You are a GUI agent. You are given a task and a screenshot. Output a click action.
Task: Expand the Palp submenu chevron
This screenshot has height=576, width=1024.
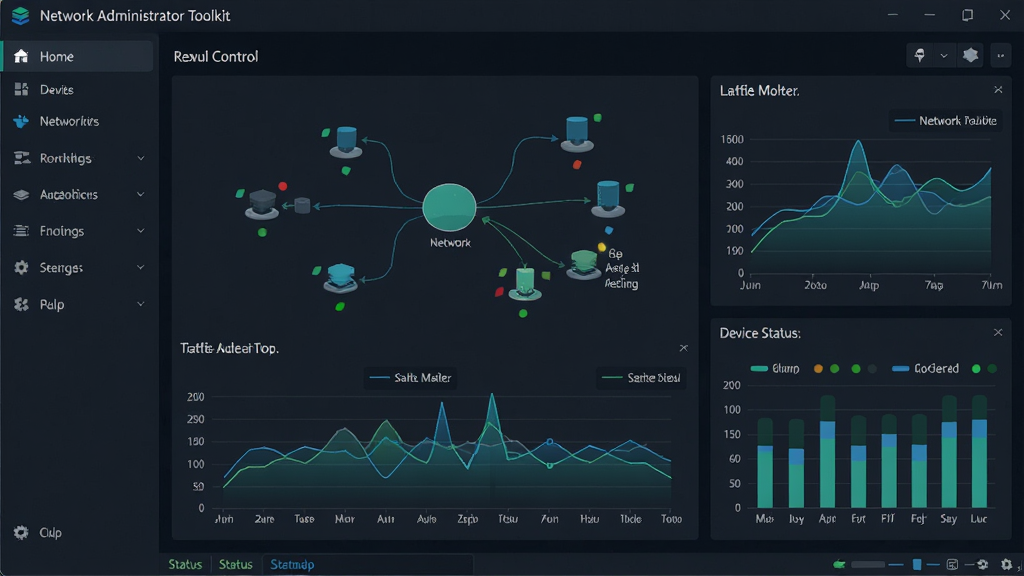pyautogui.click(x=140, y=304)
